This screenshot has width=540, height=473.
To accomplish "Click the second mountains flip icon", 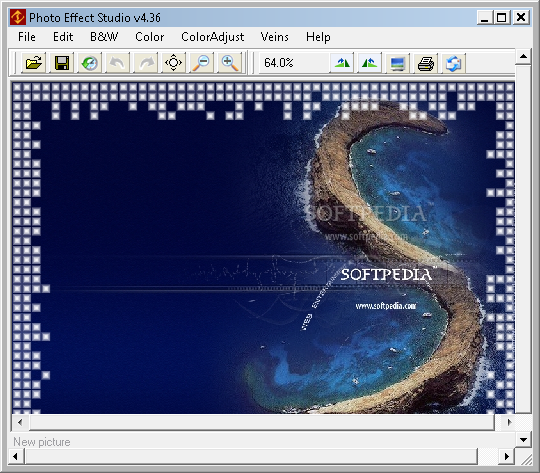I will (370, 63).
